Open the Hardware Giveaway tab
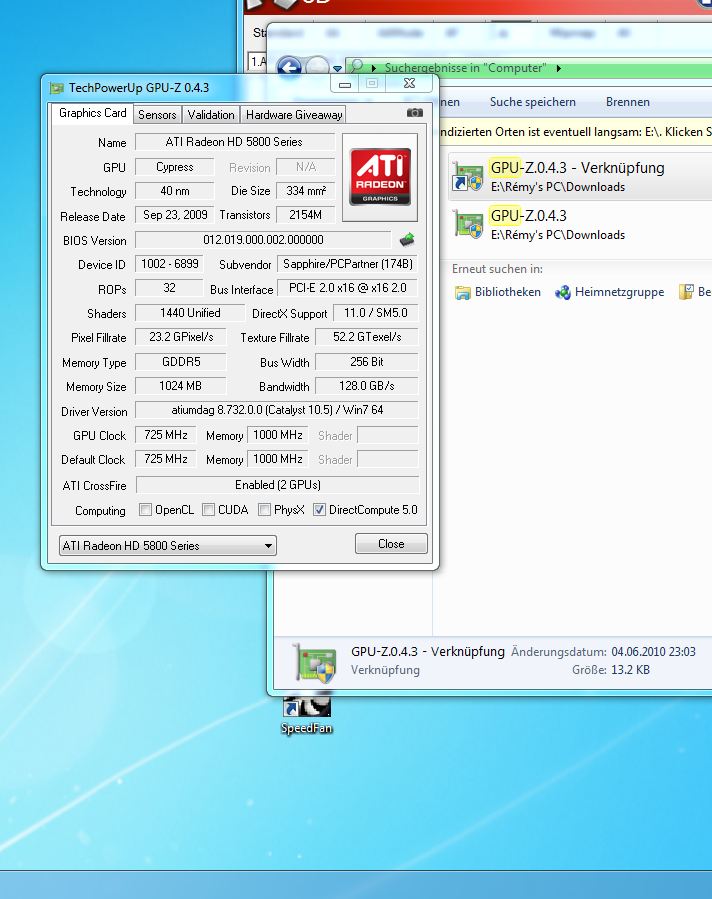 [294, 115]
